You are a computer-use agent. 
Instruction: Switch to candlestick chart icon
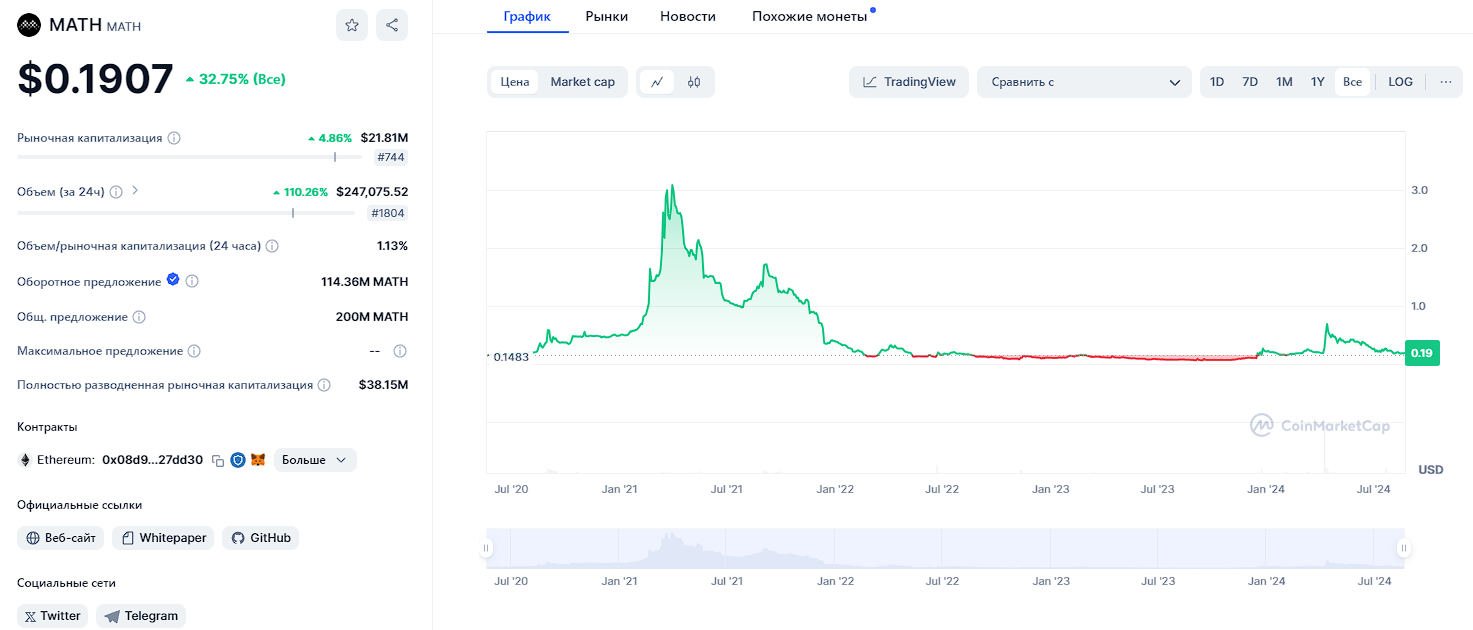(694, 82)
